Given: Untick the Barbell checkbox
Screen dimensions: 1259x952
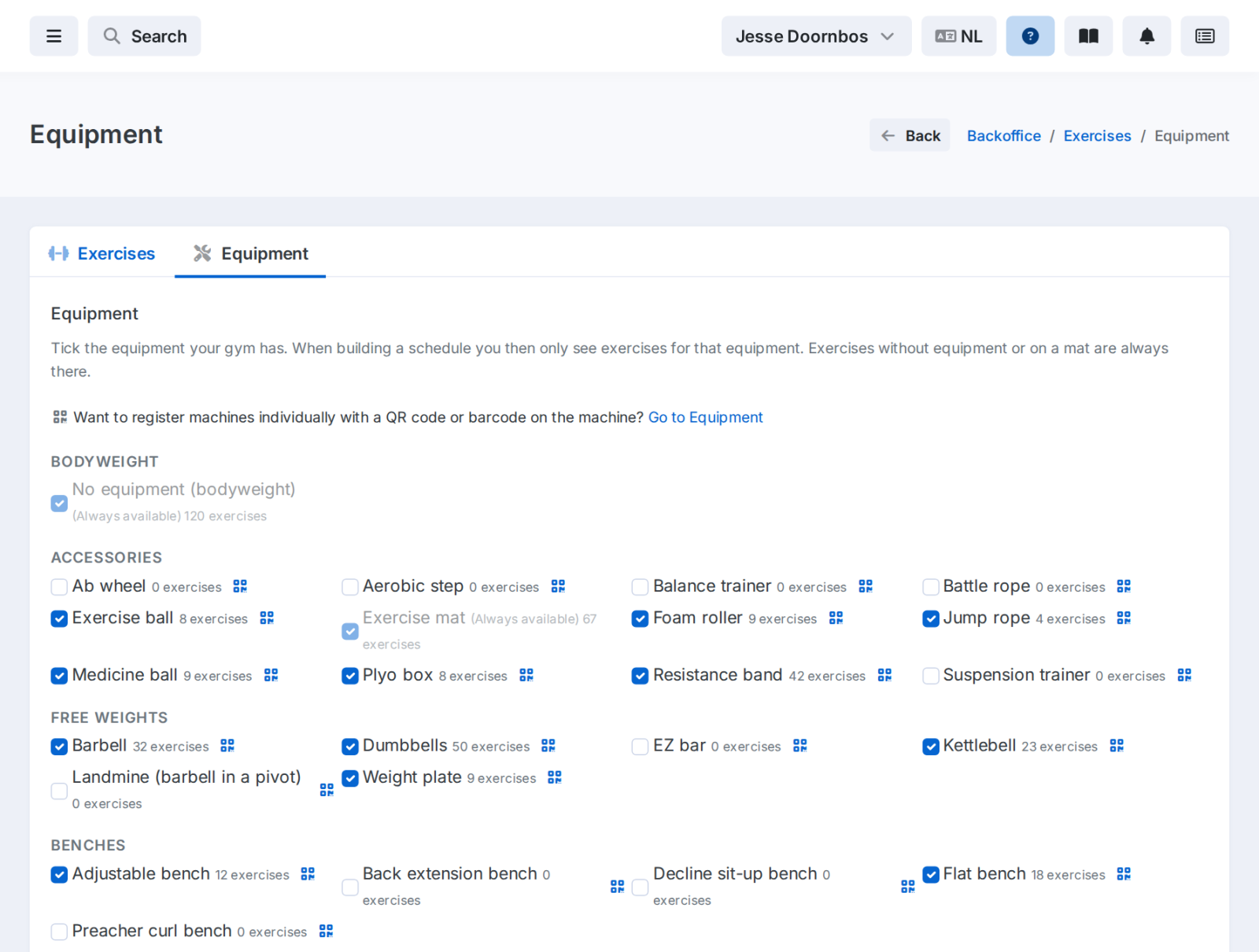Looking at the screenshot, I should coord(59,746).
